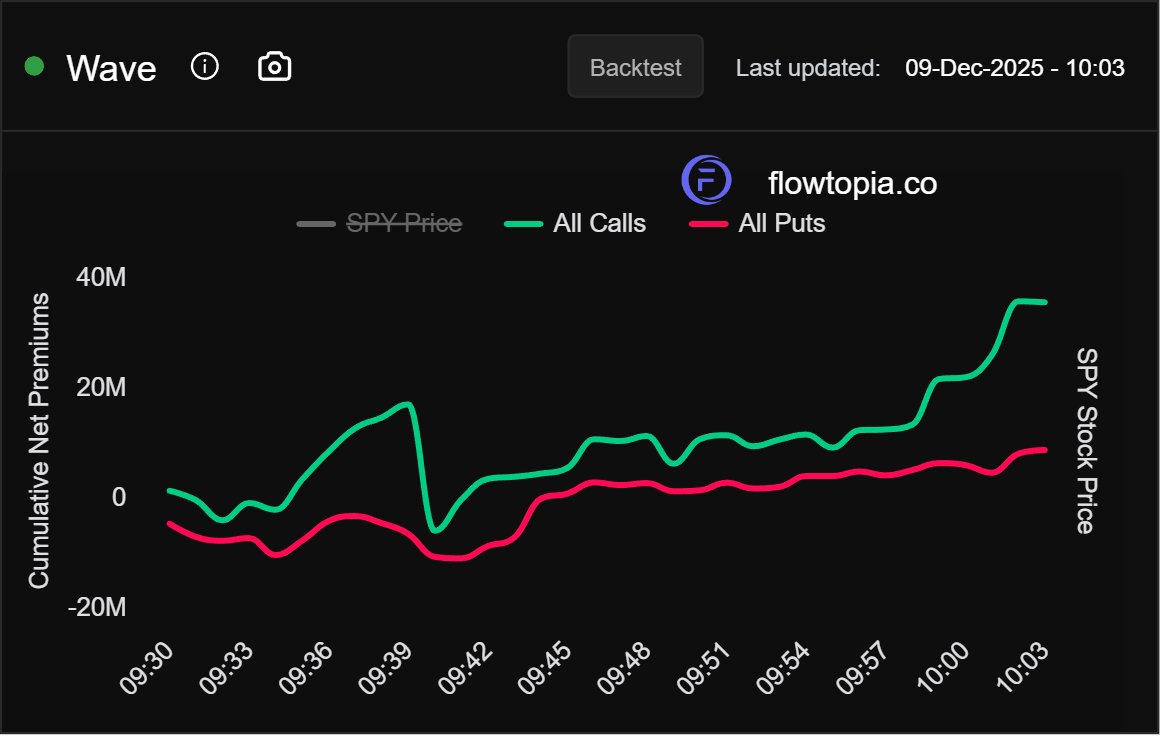Screen dimensions: 1160x736
Task: Click the circled i information icon
Action: tap(204, 65)
